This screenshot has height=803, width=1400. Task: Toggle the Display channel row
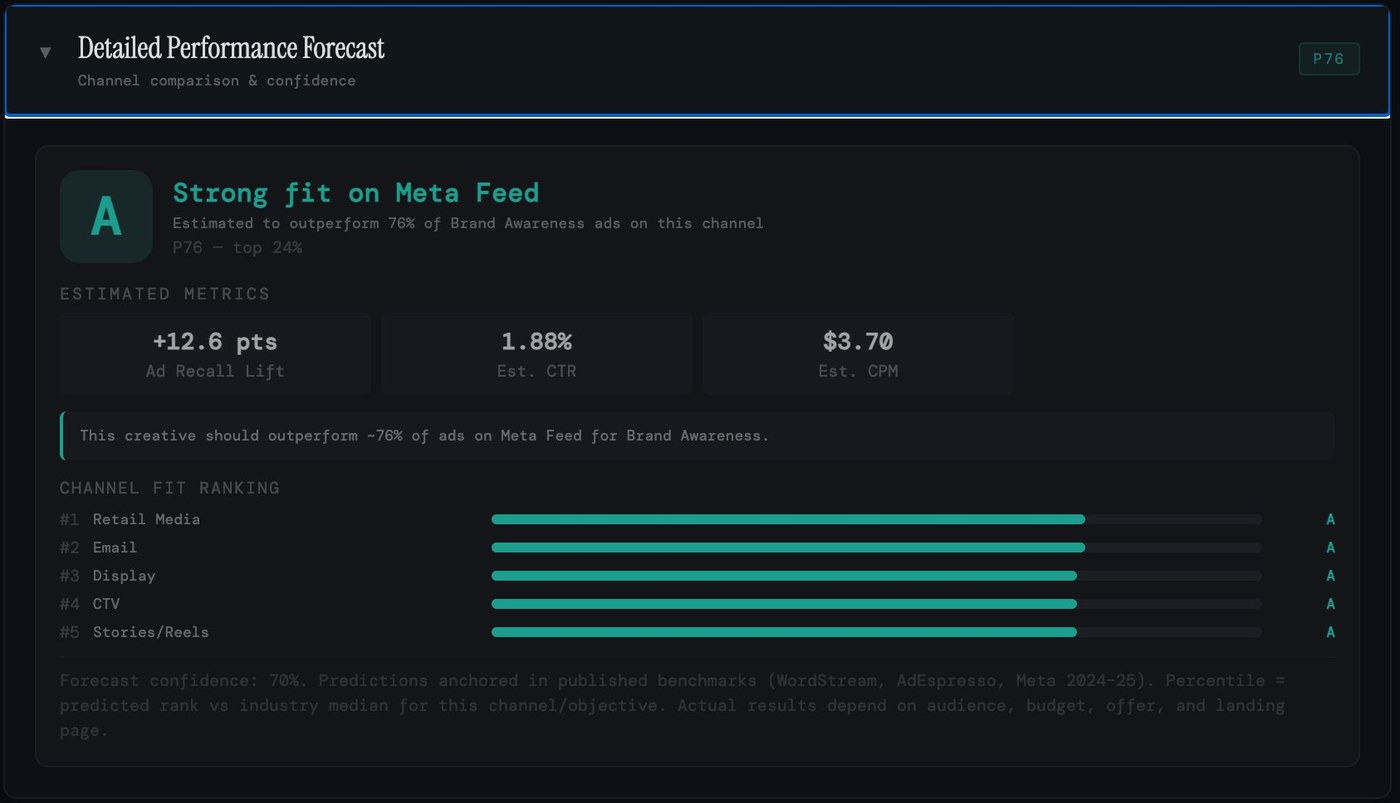124,575
